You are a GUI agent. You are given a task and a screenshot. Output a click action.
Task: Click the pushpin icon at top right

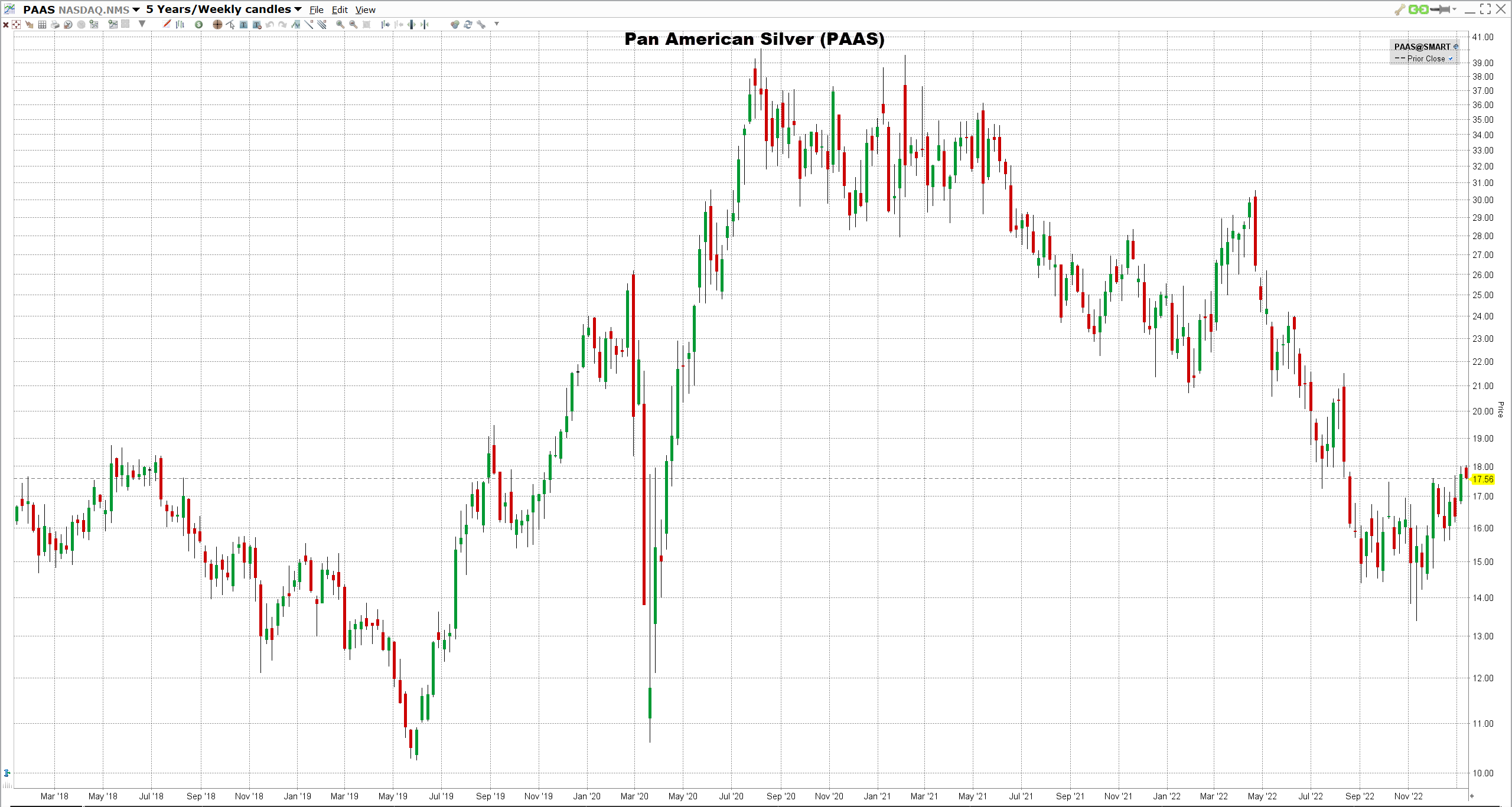click(1440, 9)
